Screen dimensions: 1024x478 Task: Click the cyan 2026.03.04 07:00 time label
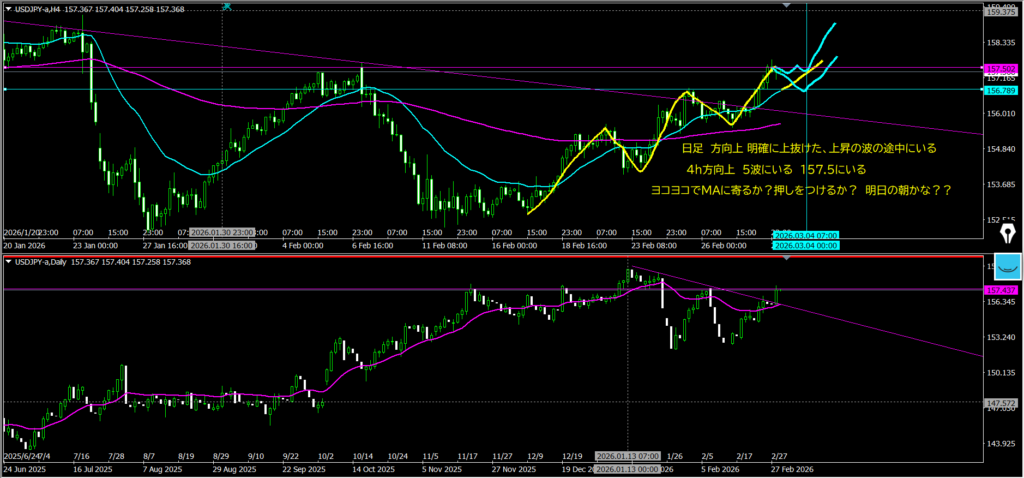[805, 233]
